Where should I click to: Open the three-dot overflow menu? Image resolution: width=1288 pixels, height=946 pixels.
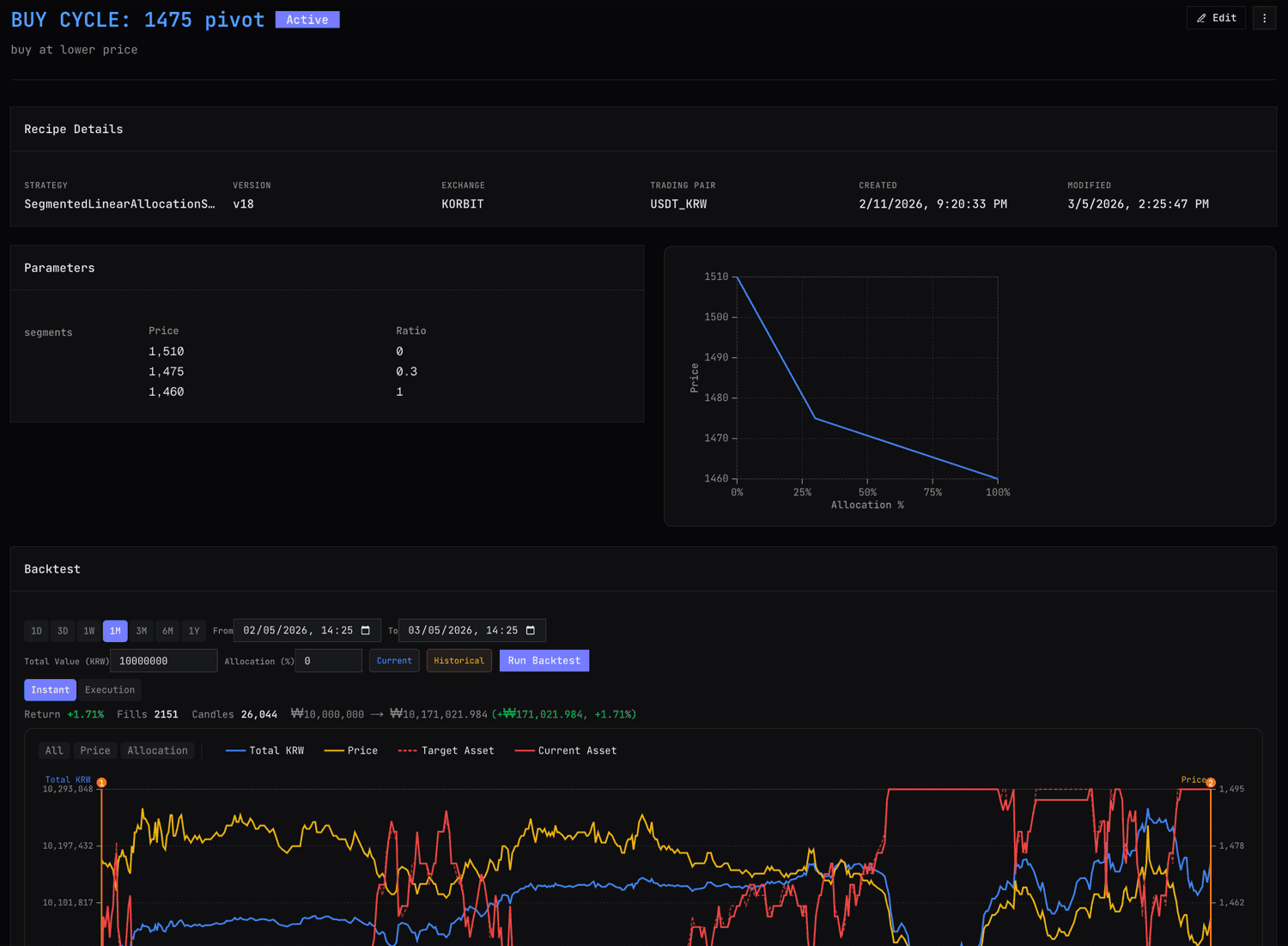click(x=1264, y=17)
